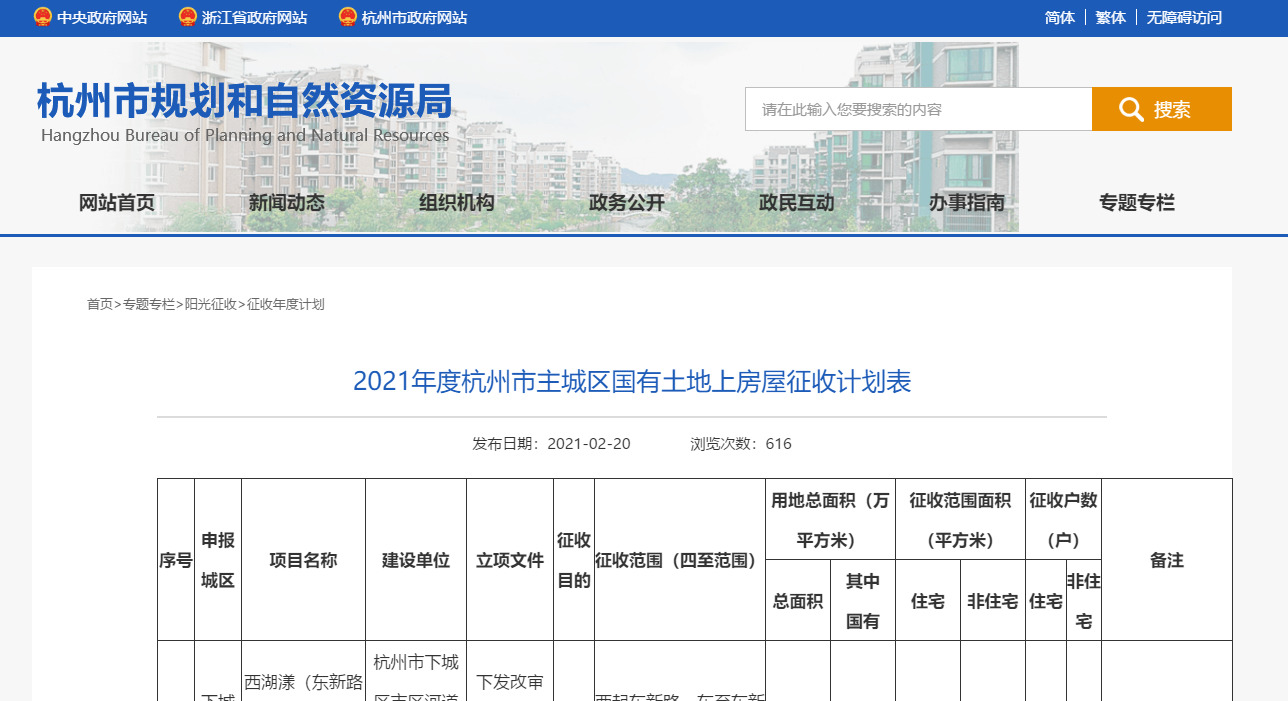Click the orange 搜索 button
The height and width of the screenshot is (701, 1288).
pos(1162,109)
